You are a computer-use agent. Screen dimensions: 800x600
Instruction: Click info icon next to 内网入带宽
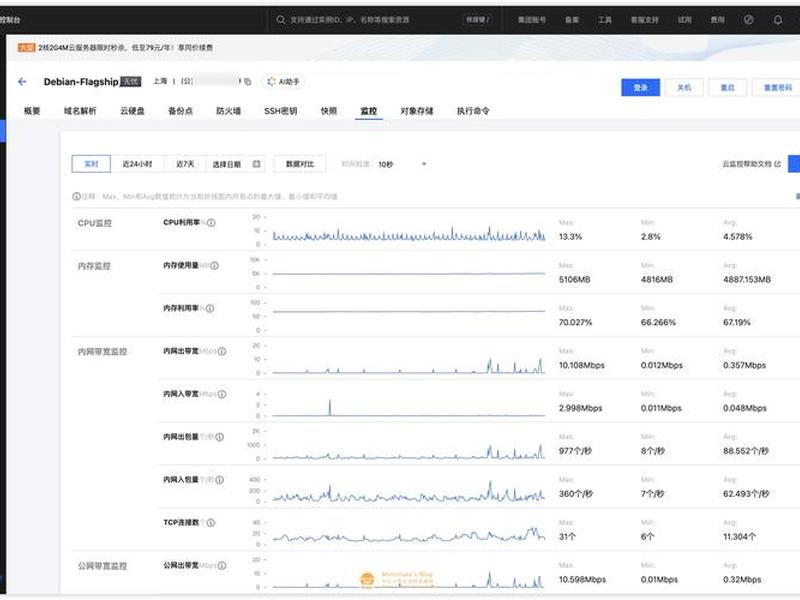pos(222,394)
